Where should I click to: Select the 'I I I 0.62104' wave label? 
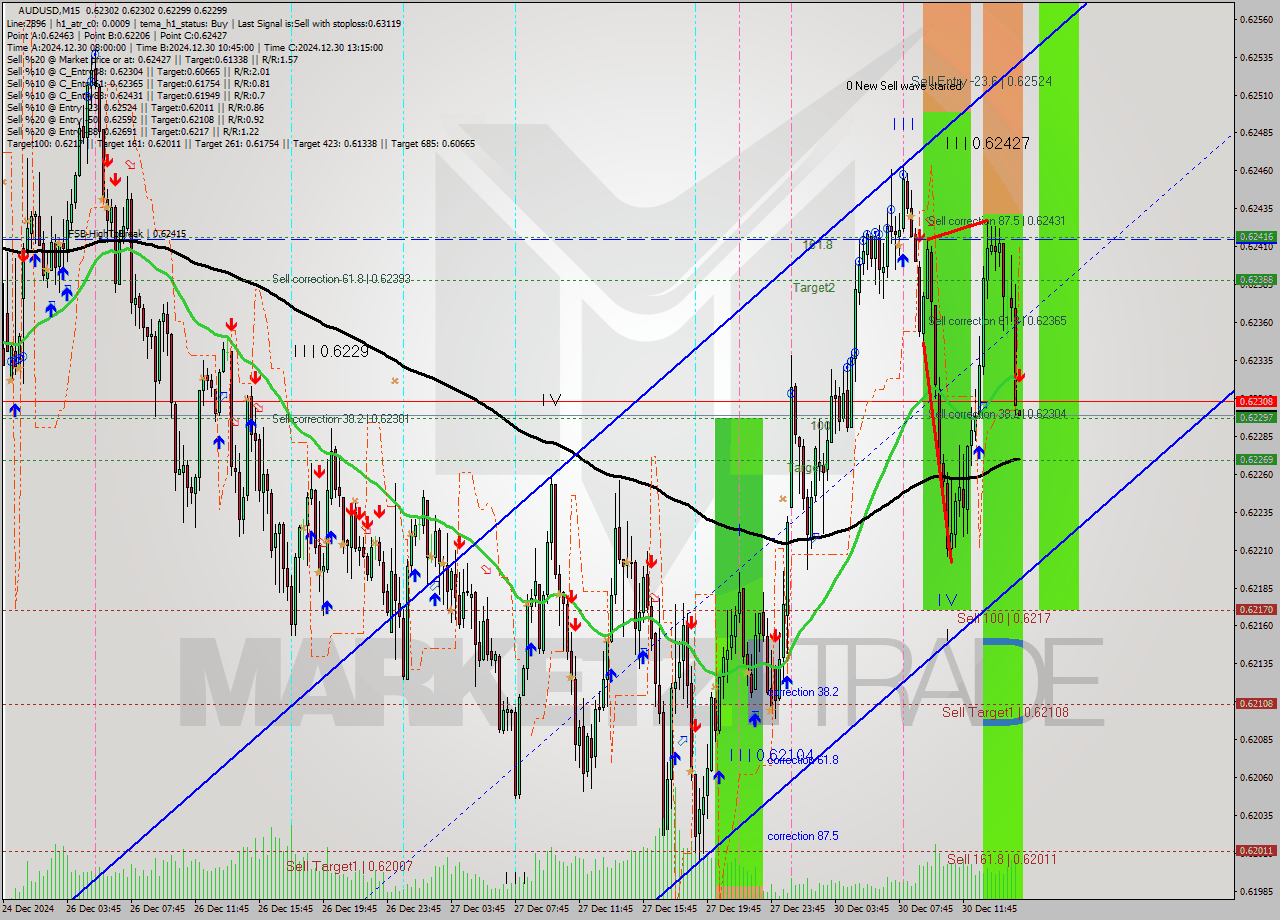(771, 755)
